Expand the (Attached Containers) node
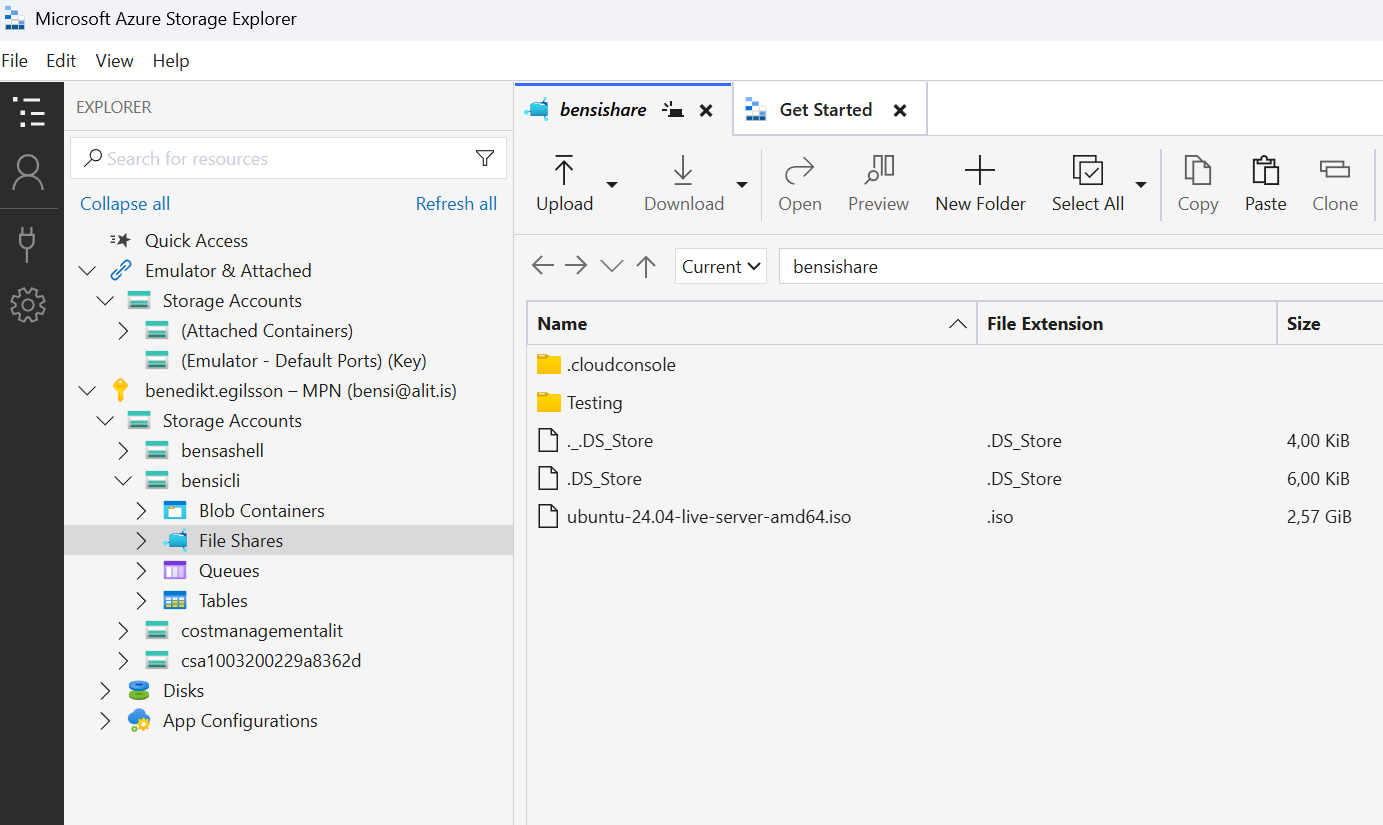Viewport: 1383px width, 825px height. tap(123, 330)
